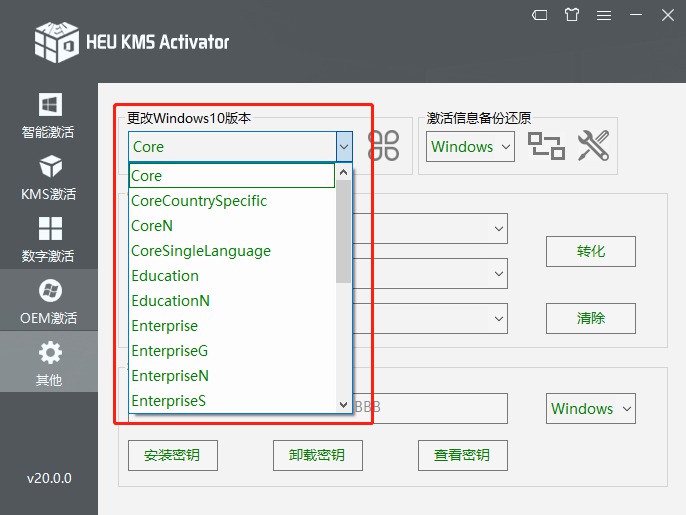The width and height of the screenshot is (686, 515).
Task: Switch to the OEM激活 tab
Action: coord(49,300)
